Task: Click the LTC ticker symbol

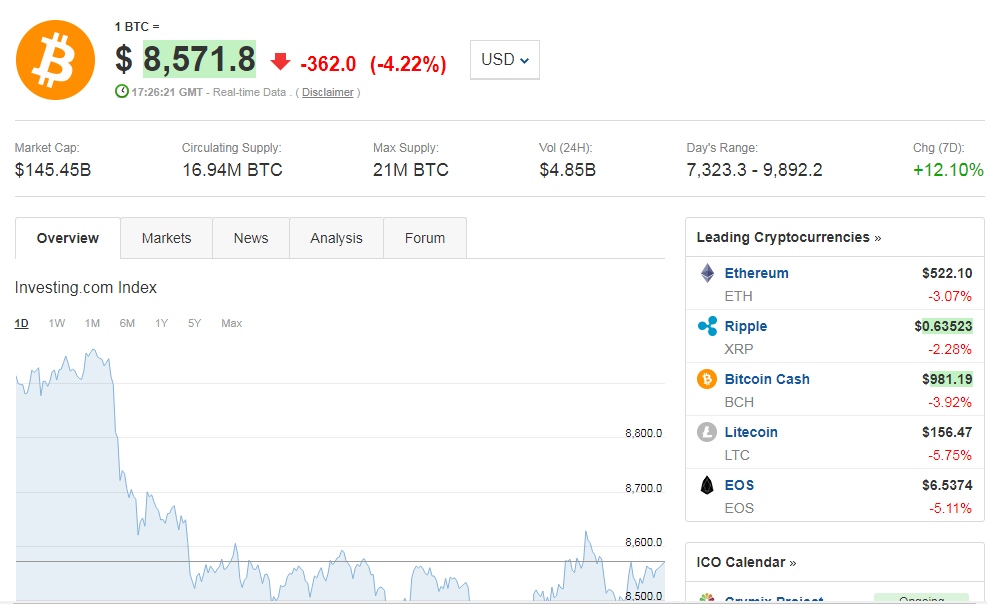Action: [737, 454]
